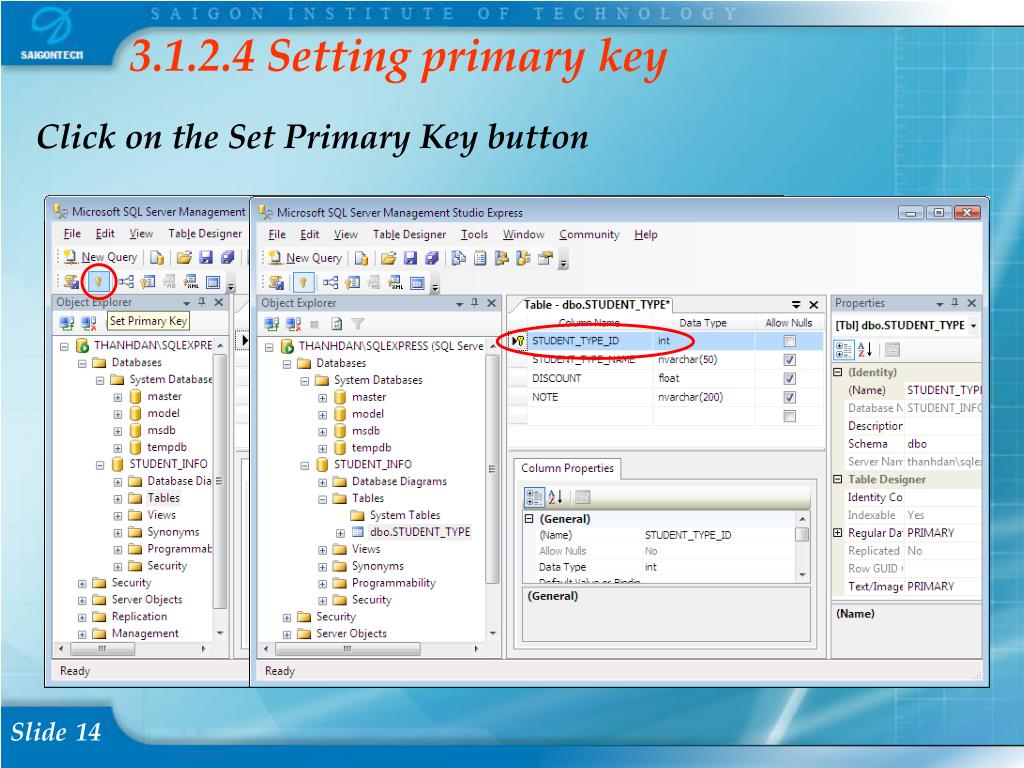Image resolution: width=1024 pixels, height=768 pixels.
Task: Click Save All icon in right window toolbar
Action: point(431,258)
